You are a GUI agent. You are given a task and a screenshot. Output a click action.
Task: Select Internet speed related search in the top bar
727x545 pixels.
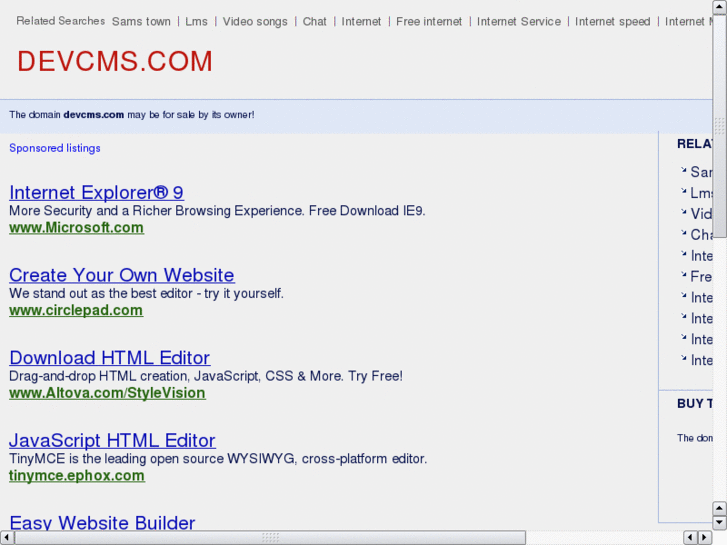[x=612, y=21]
